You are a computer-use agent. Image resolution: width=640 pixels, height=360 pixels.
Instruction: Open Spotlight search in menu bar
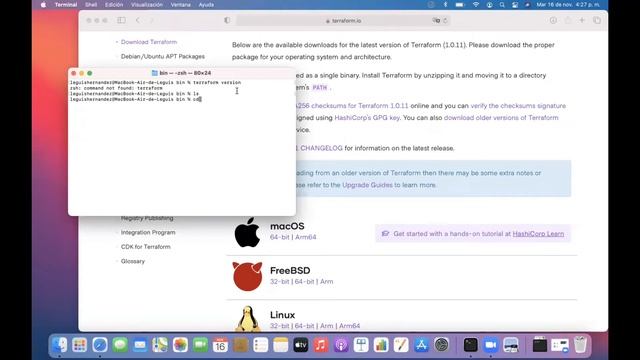[x=502, y=5]
